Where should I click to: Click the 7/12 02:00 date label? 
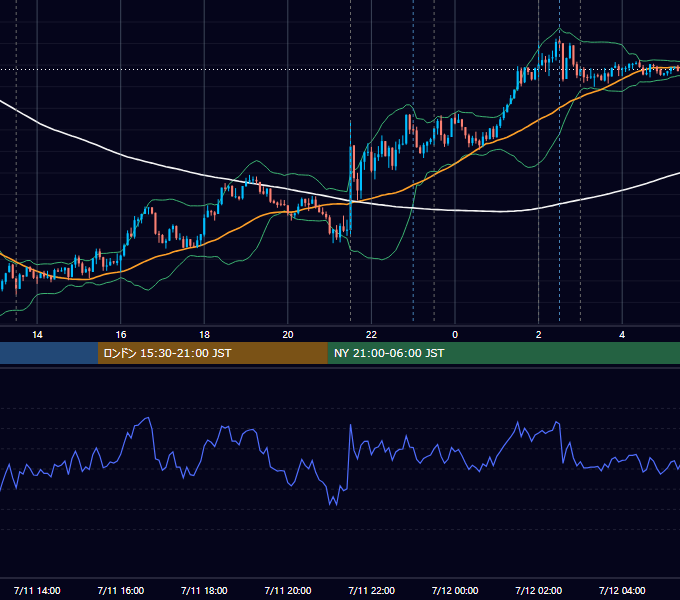pos(539,590)
